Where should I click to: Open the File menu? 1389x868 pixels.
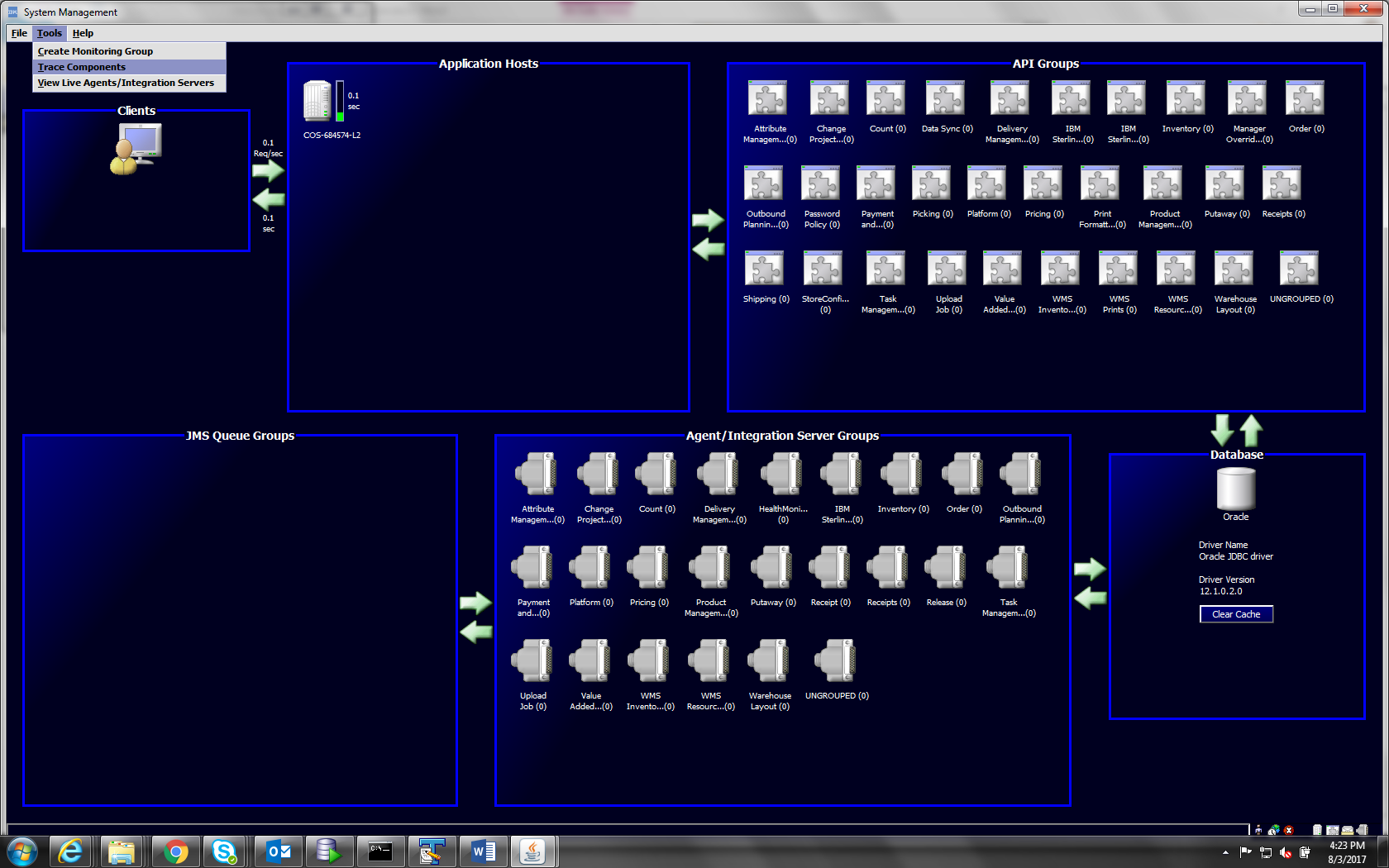coord(19,33)
